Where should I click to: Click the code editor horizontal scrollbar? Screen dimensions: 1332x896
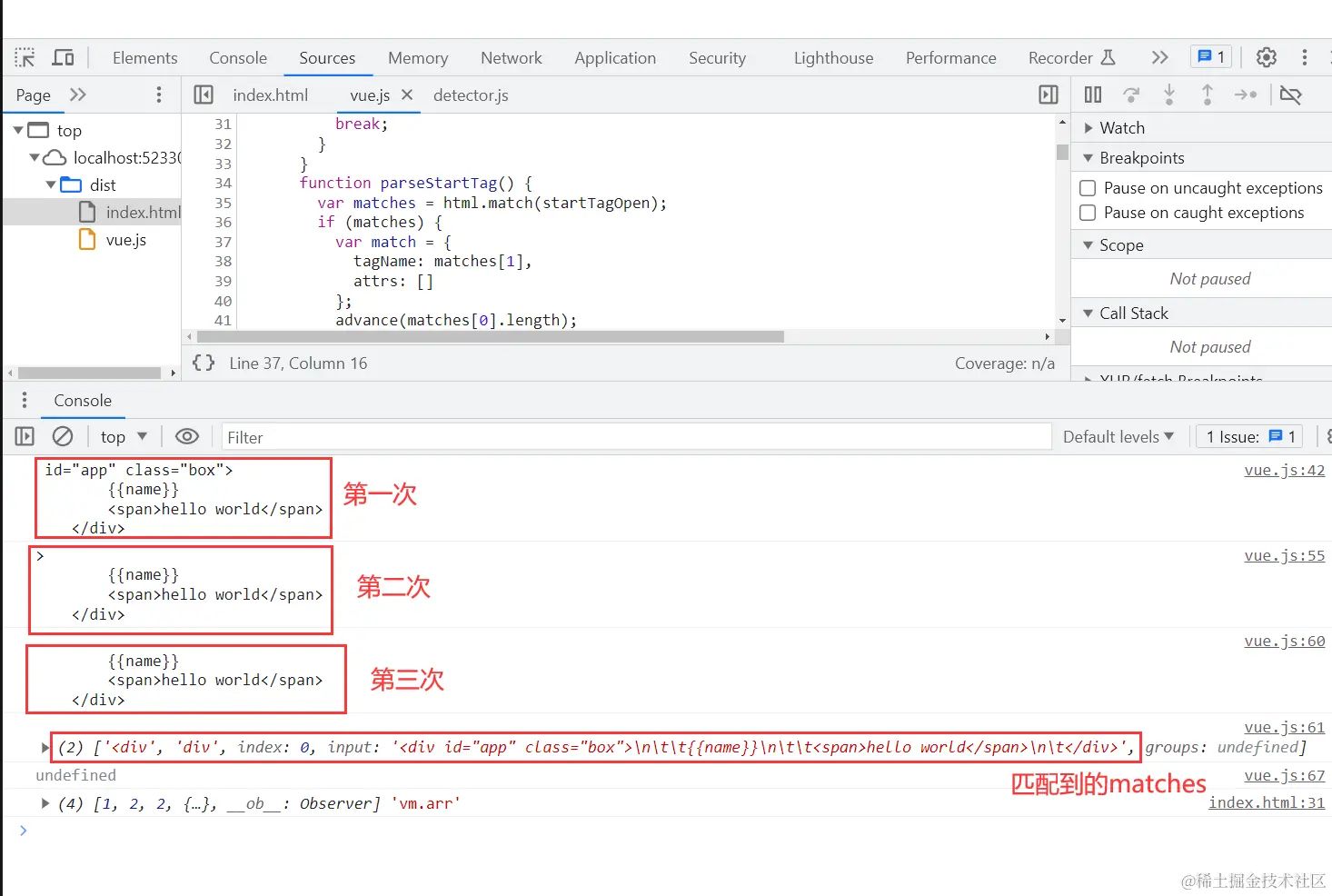[x=491, y=336]
